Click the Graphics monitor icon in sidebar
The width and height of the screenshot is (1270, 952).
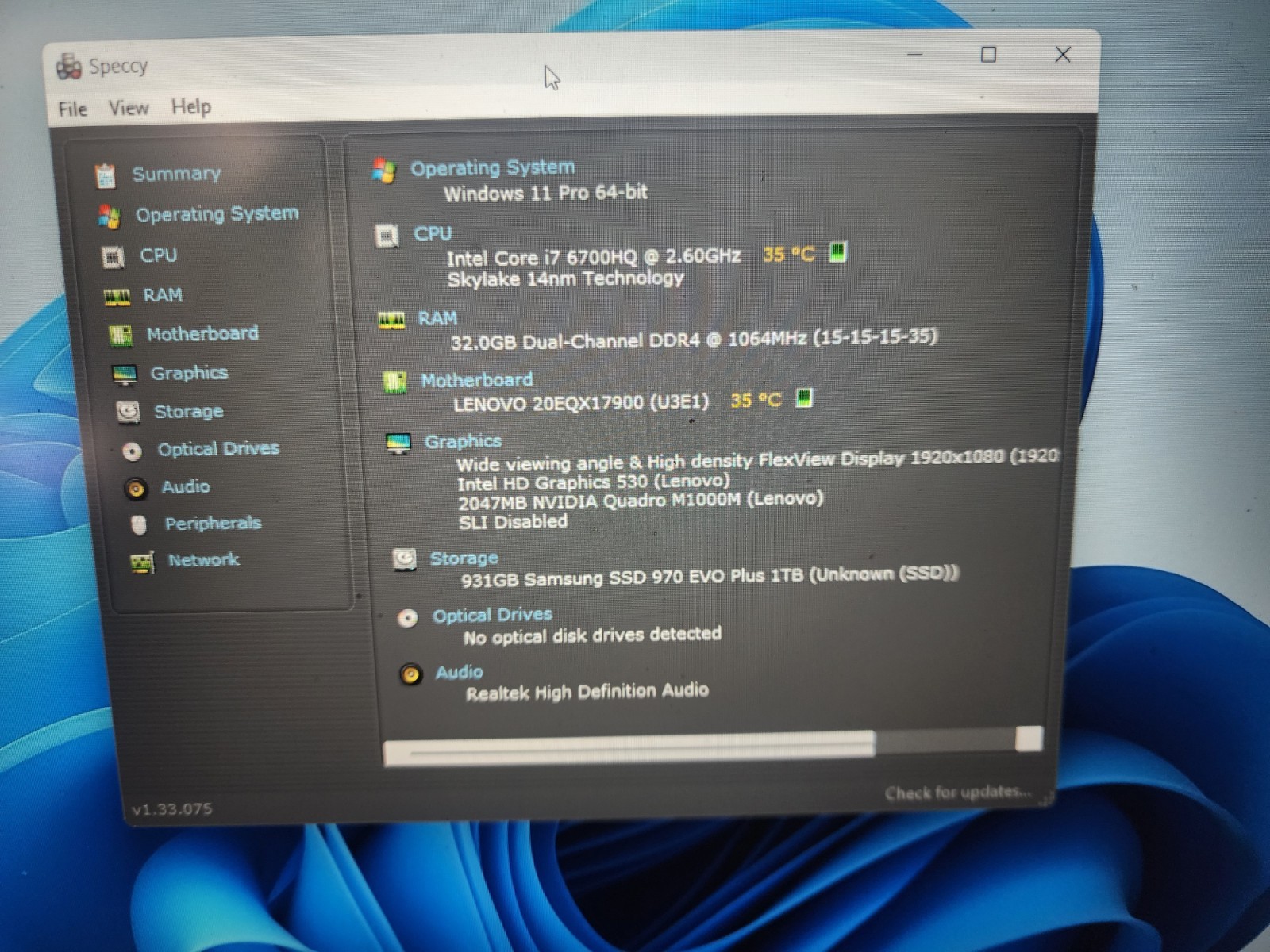[x=125, y=374]
